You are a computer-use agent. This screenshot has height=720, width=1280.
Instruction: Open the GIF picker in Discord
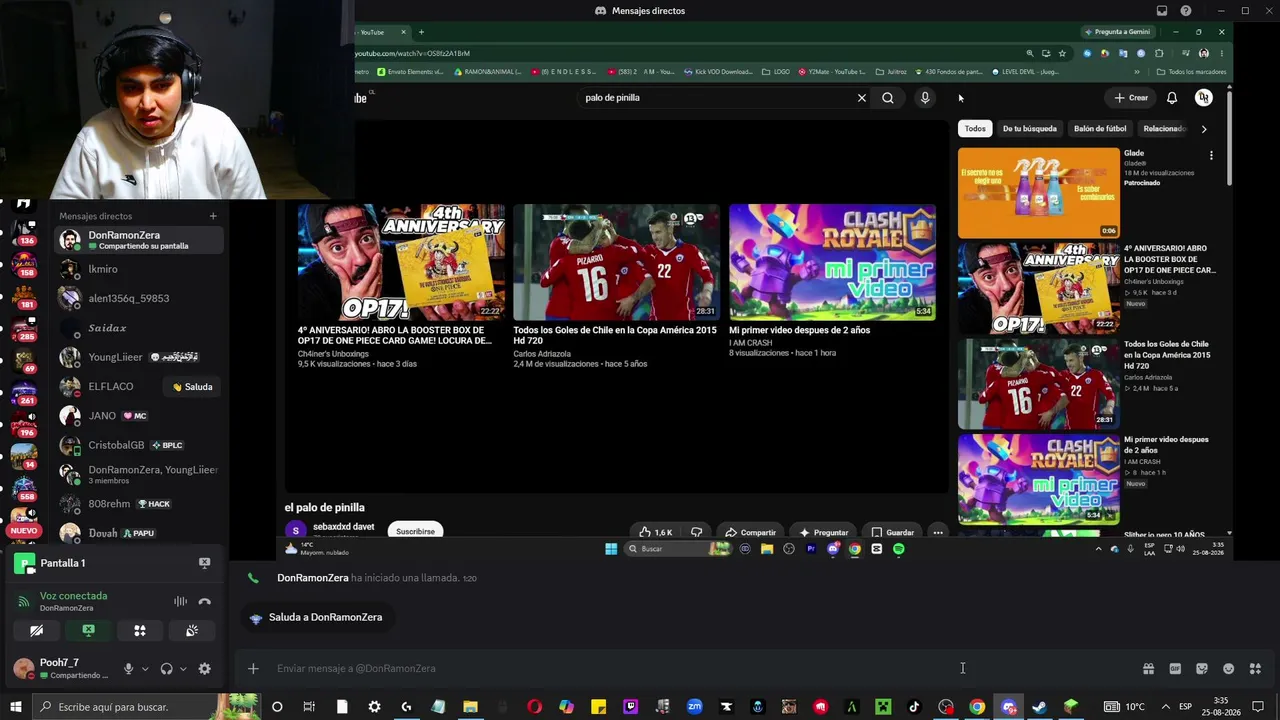(x=1175, y=669)
